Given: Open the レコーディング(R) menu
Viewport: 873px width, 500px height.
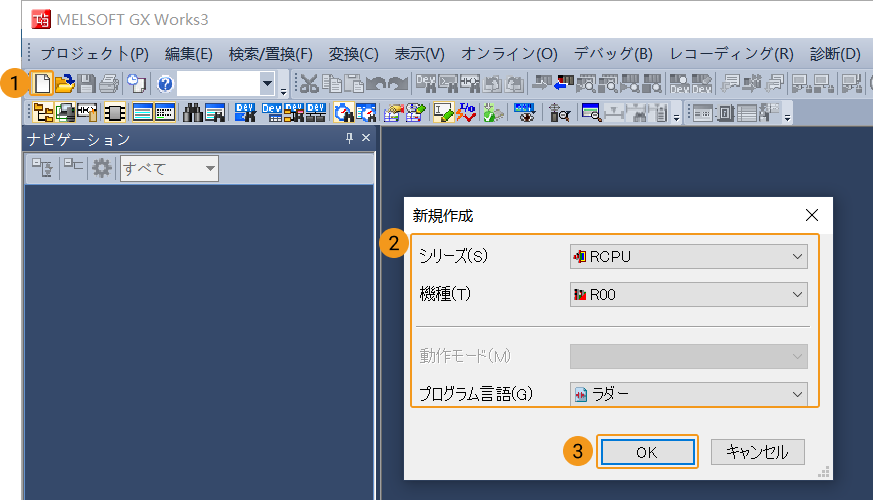Looking at the screenshot, I should (x=732, y=54).
